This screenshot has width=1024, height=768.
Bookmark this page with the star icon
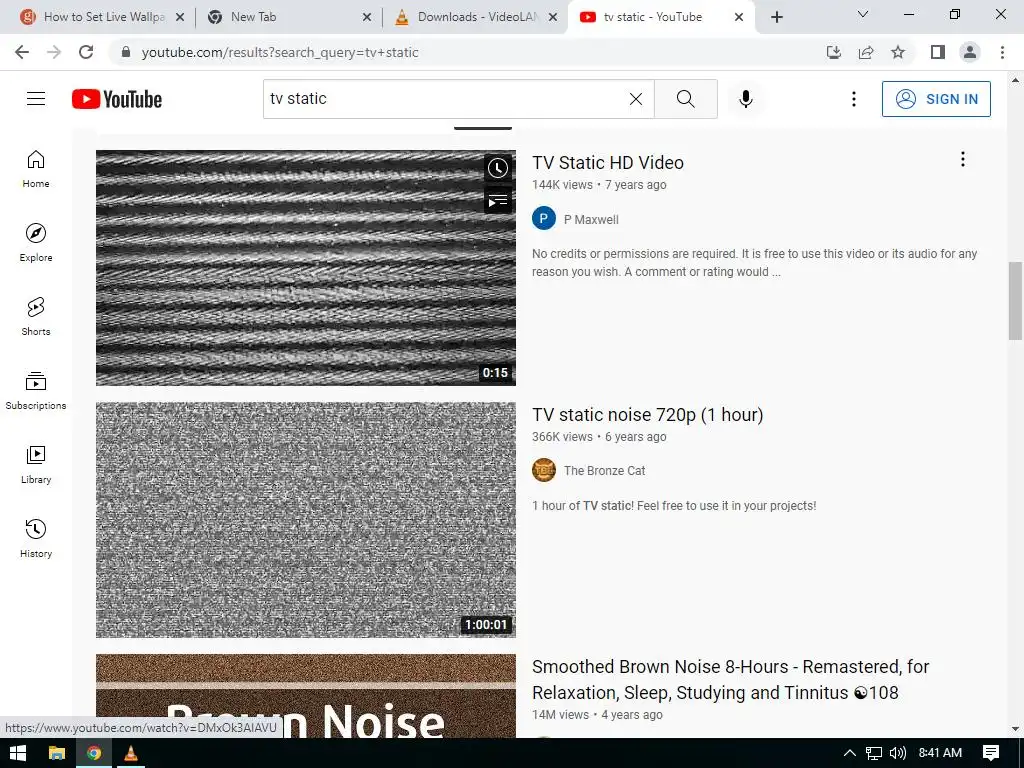[x=898, y=52]
